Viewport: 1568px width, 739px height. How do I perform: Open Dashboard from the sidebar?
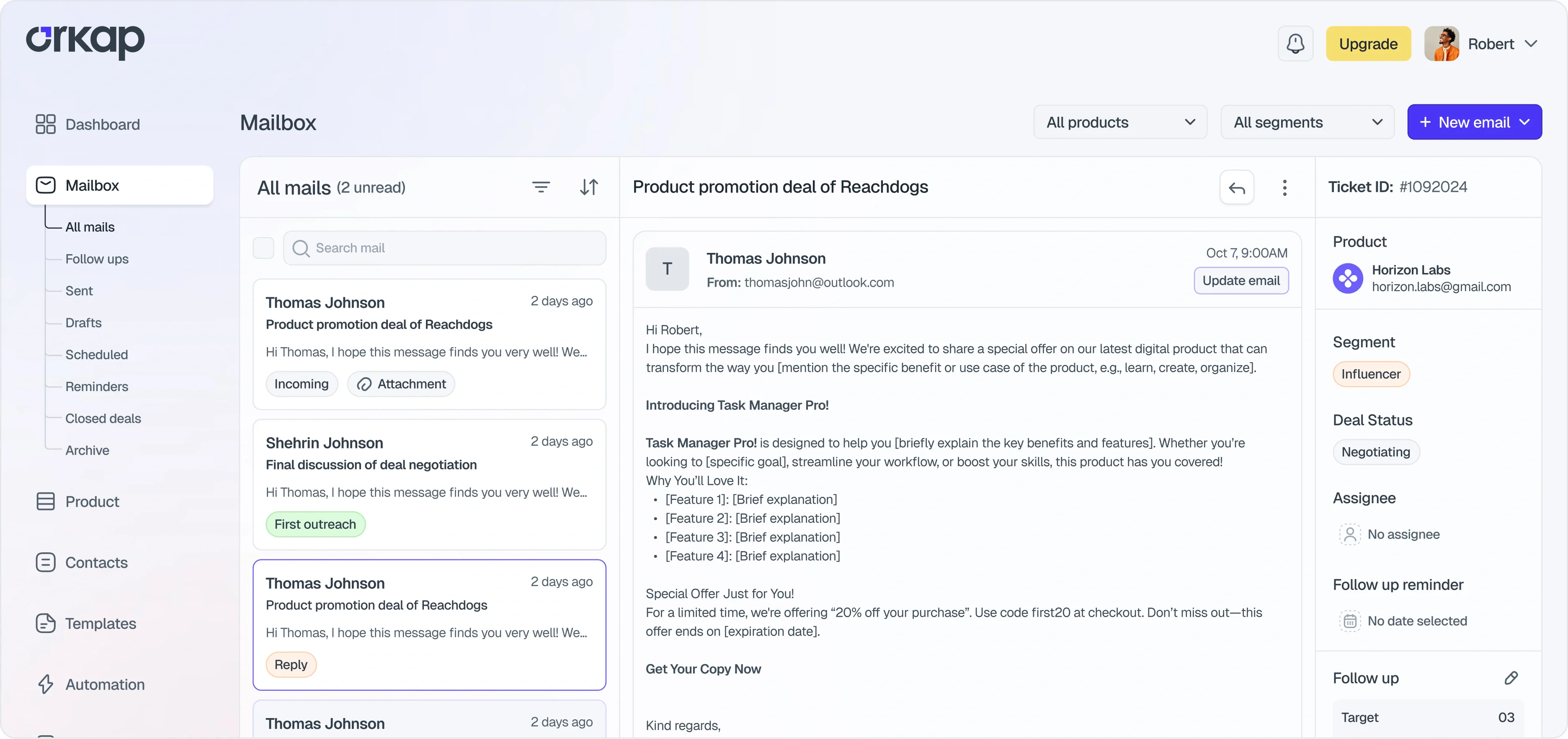88,124
